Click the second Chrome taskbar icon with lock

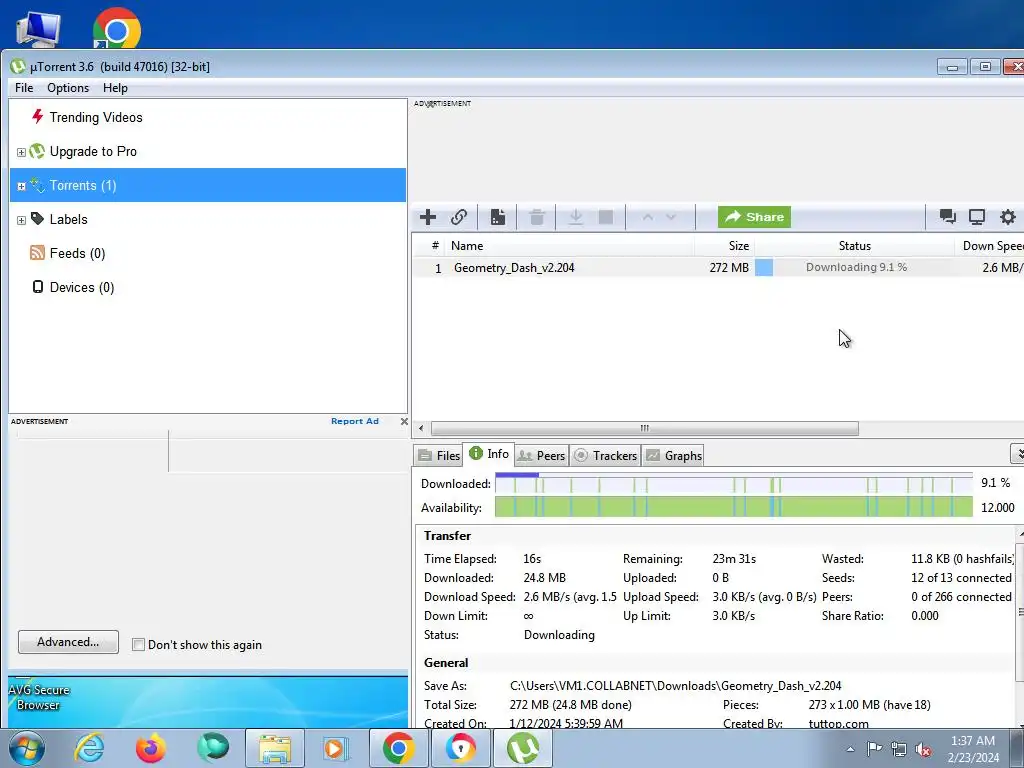point(460,748)
